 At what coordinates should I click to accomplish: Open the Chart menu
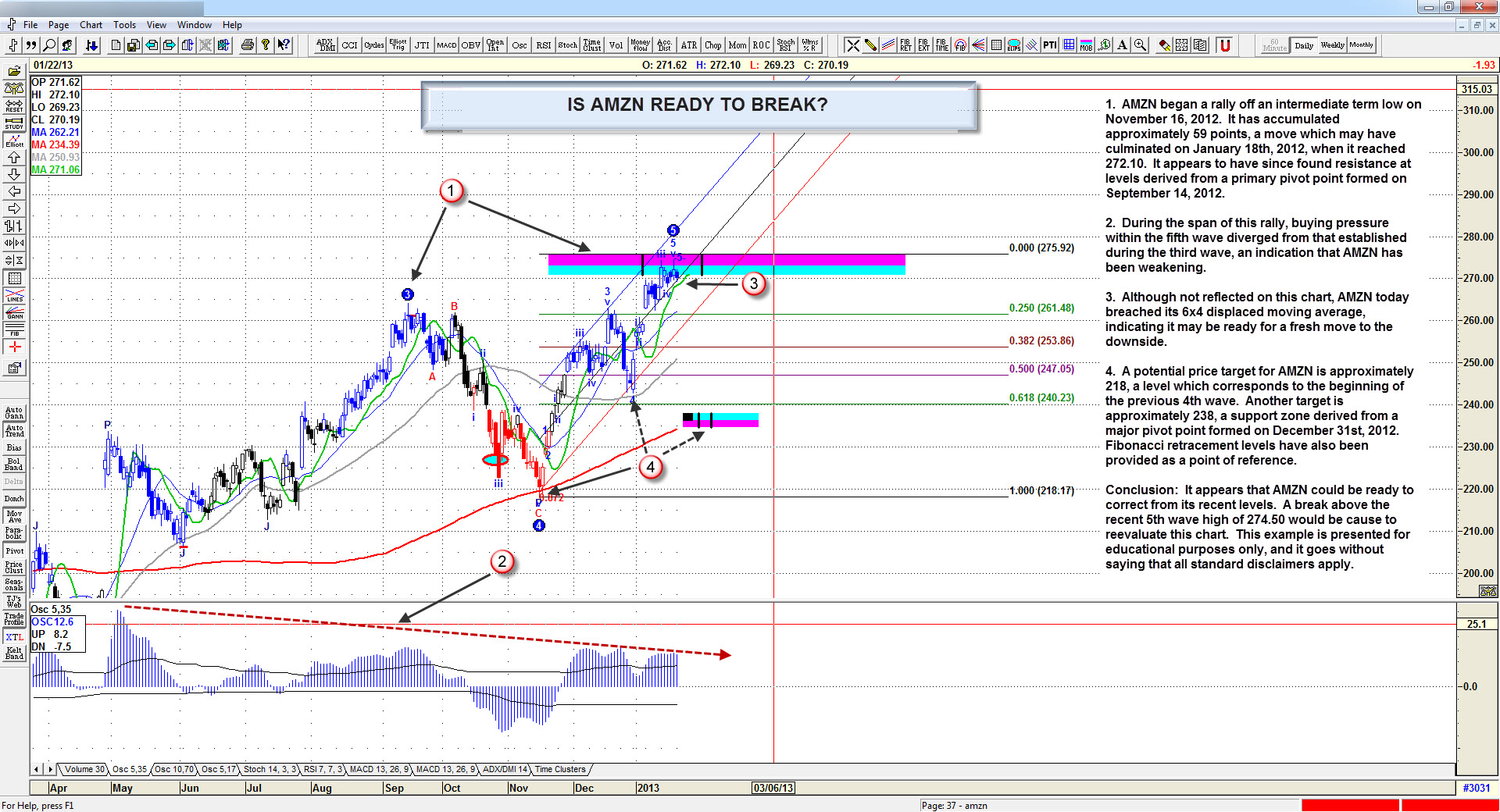(x=91, y=25)
